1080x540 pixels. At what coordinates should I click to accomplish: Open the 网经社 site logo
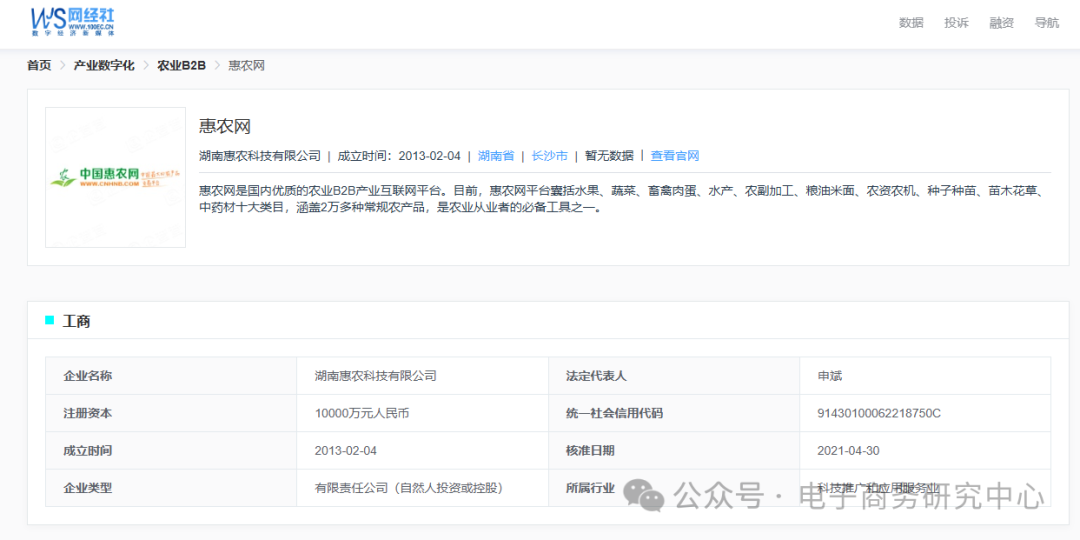point(72,22)
